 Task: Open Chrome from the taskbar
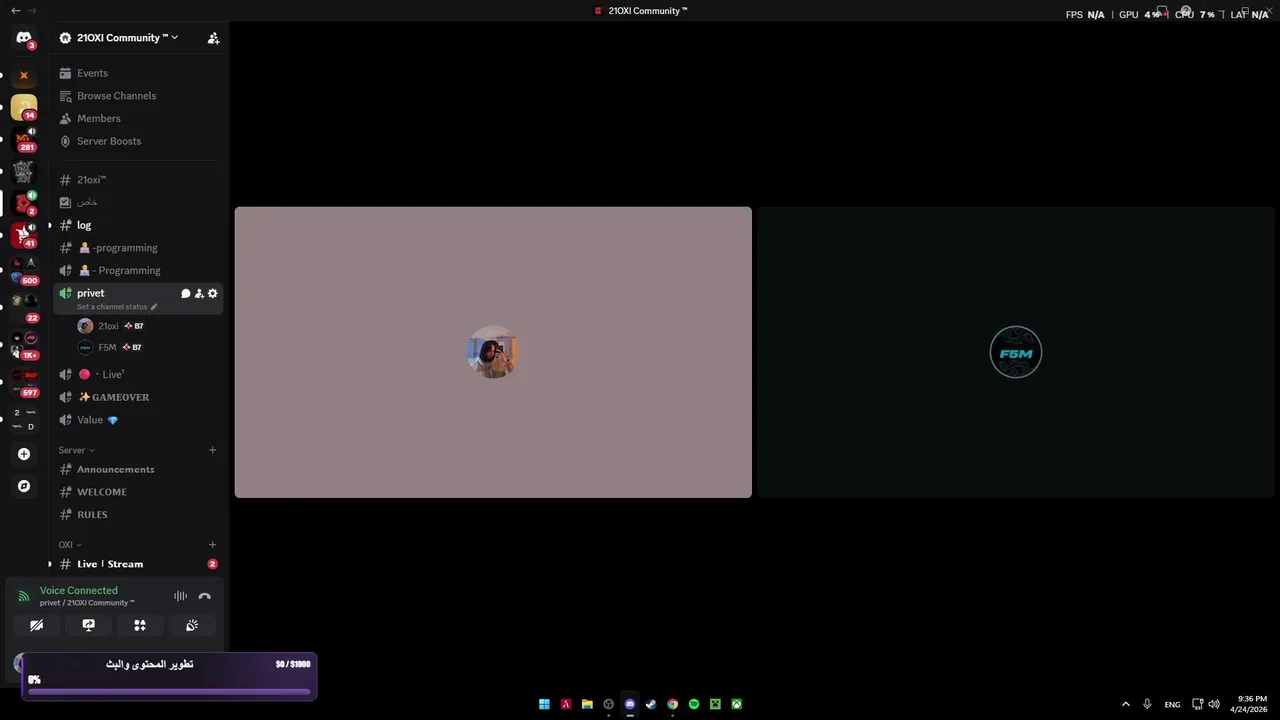point(673,704)
